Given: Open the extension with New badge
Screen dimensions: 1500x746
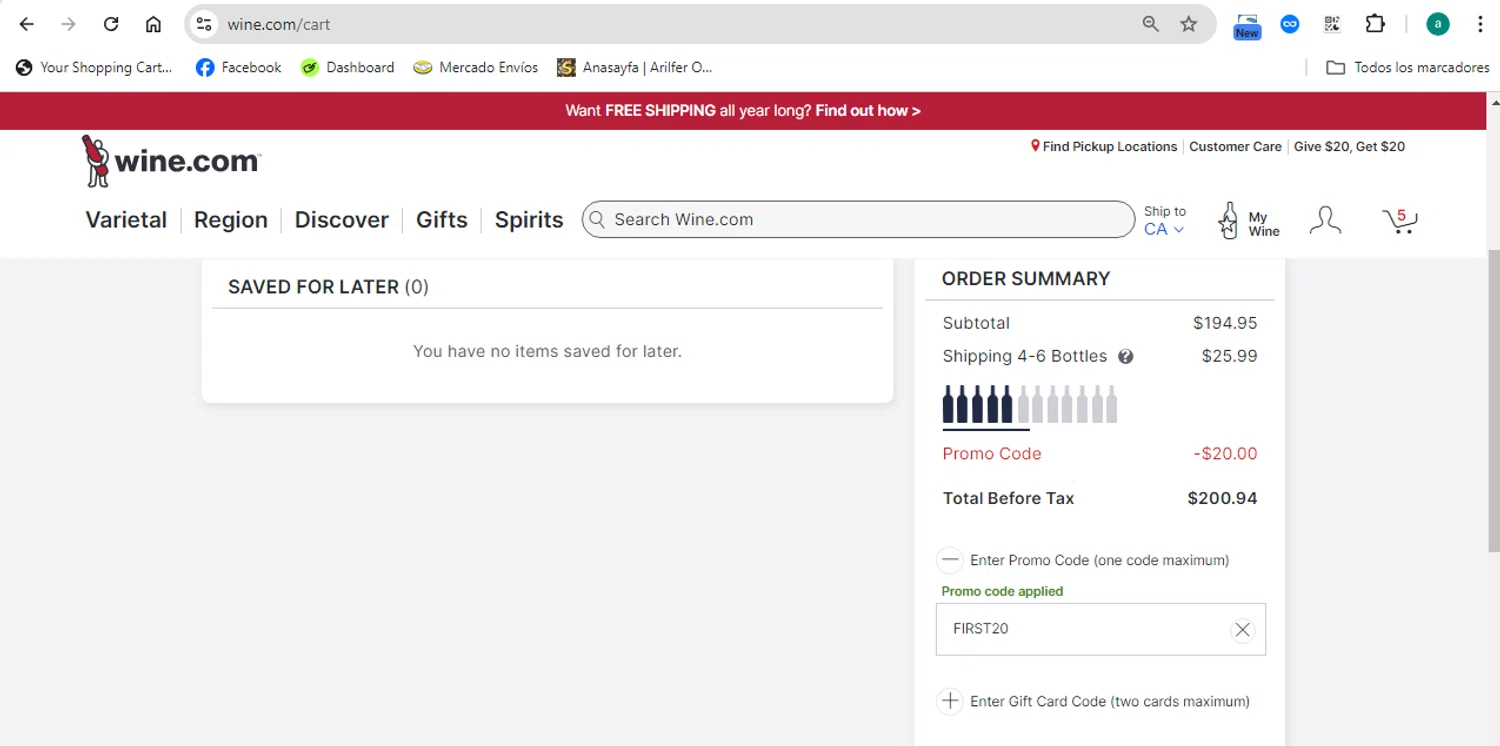Looking at the screenshot, I should point(1247,25).
